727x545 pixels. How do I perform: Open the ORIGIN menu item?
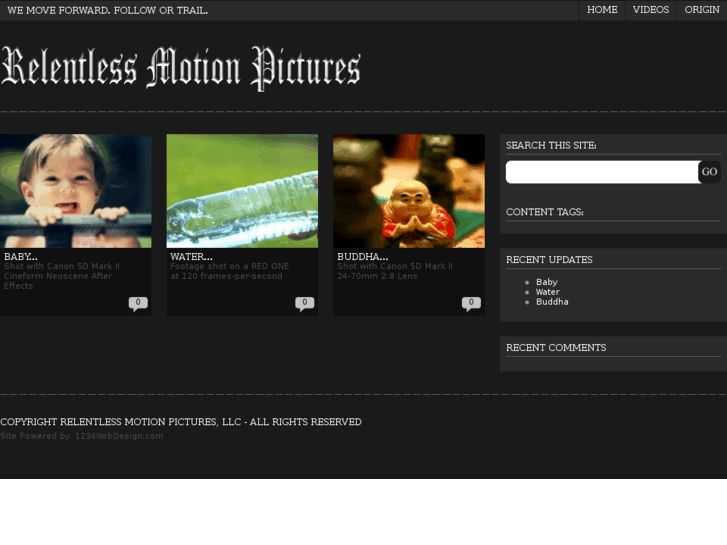coord(701,10)
